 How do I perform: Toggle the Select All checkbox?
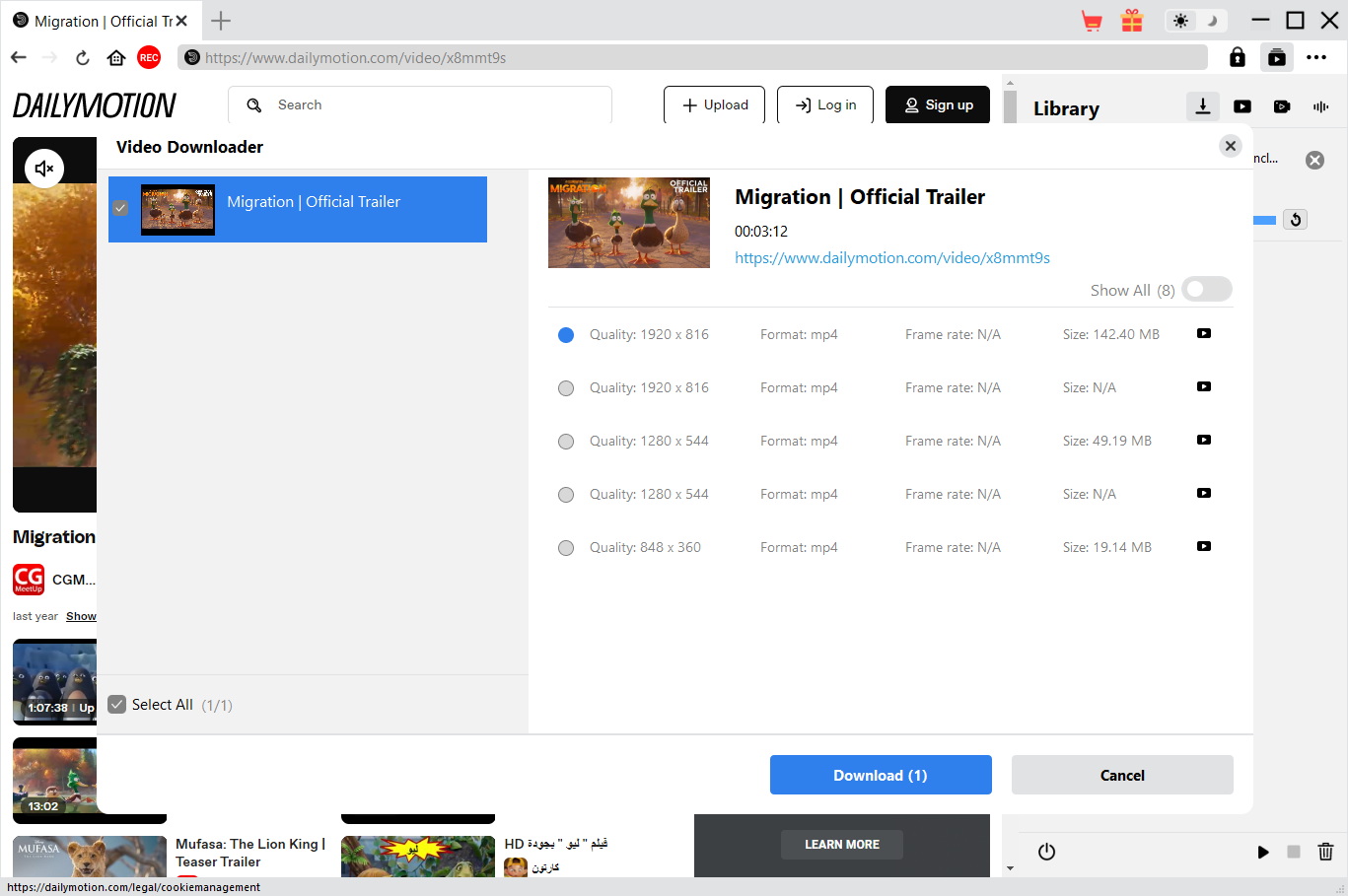117,704
